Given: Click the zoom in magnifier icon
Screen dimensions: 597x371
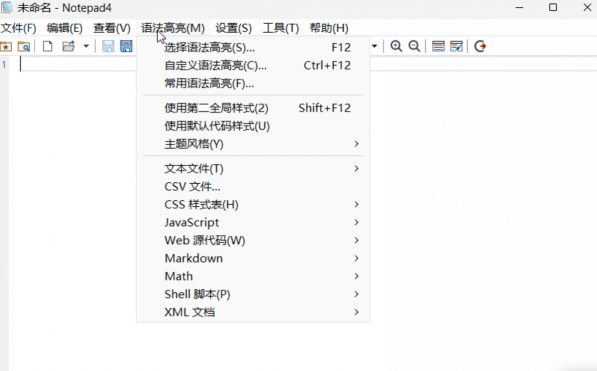Looking at the screenshot, I should tap(396, 46).
